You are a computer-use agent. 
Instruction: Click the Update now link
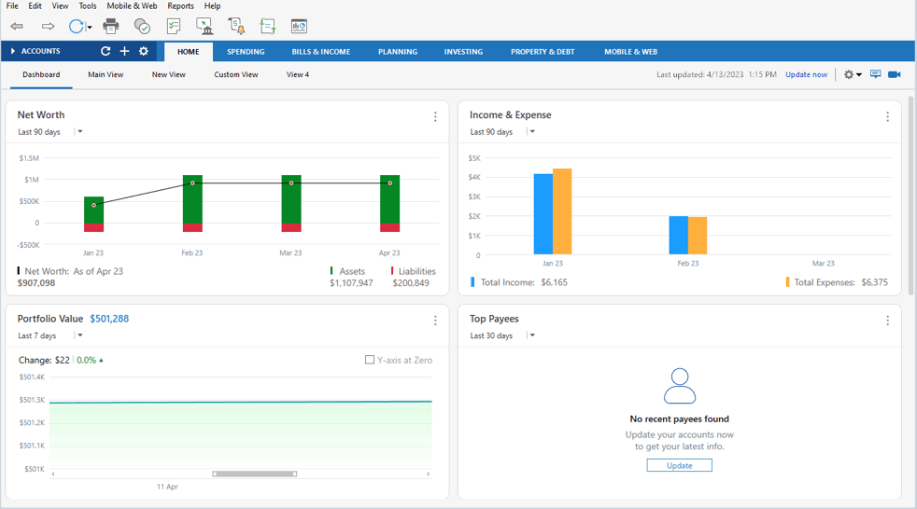coord(806,75)
